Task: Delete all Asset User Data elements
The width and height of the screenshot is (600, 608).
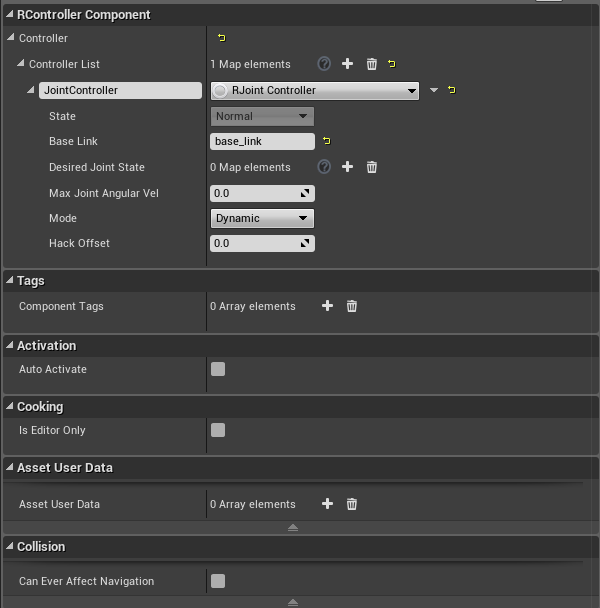Action: pos(352,504)
